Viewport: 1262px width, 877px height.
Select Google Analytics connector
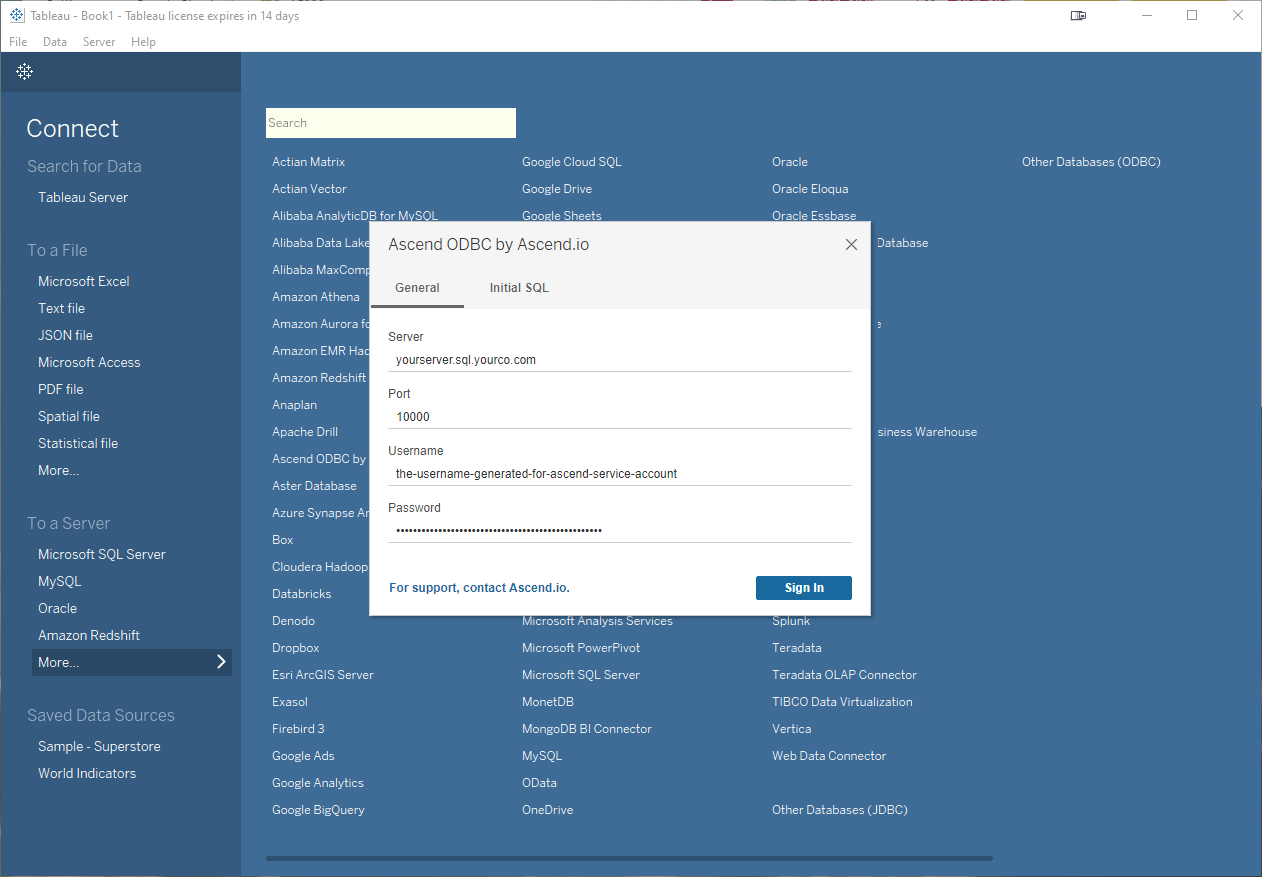(x=318, y=783)
